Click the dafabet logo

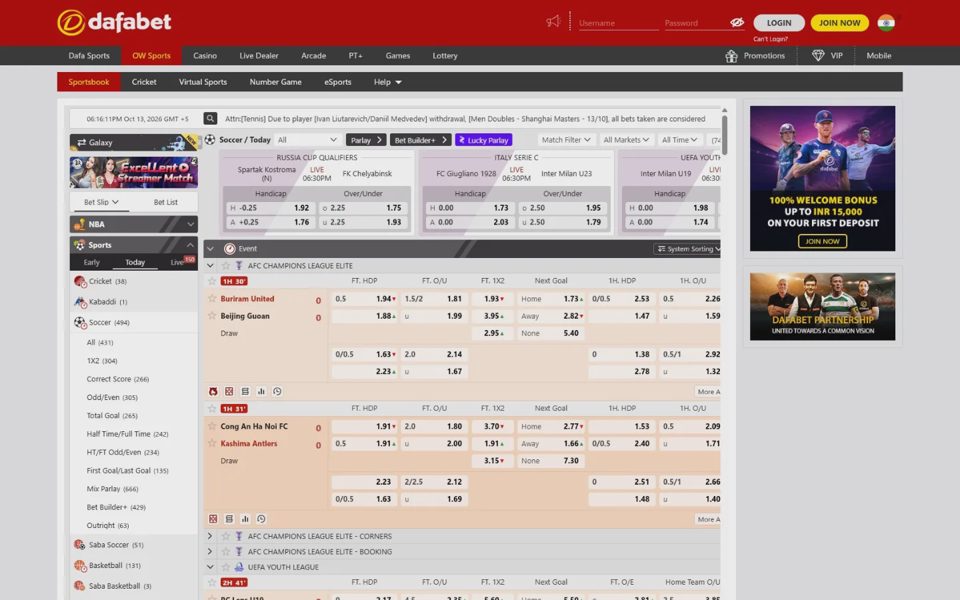(x=114, y=23)
